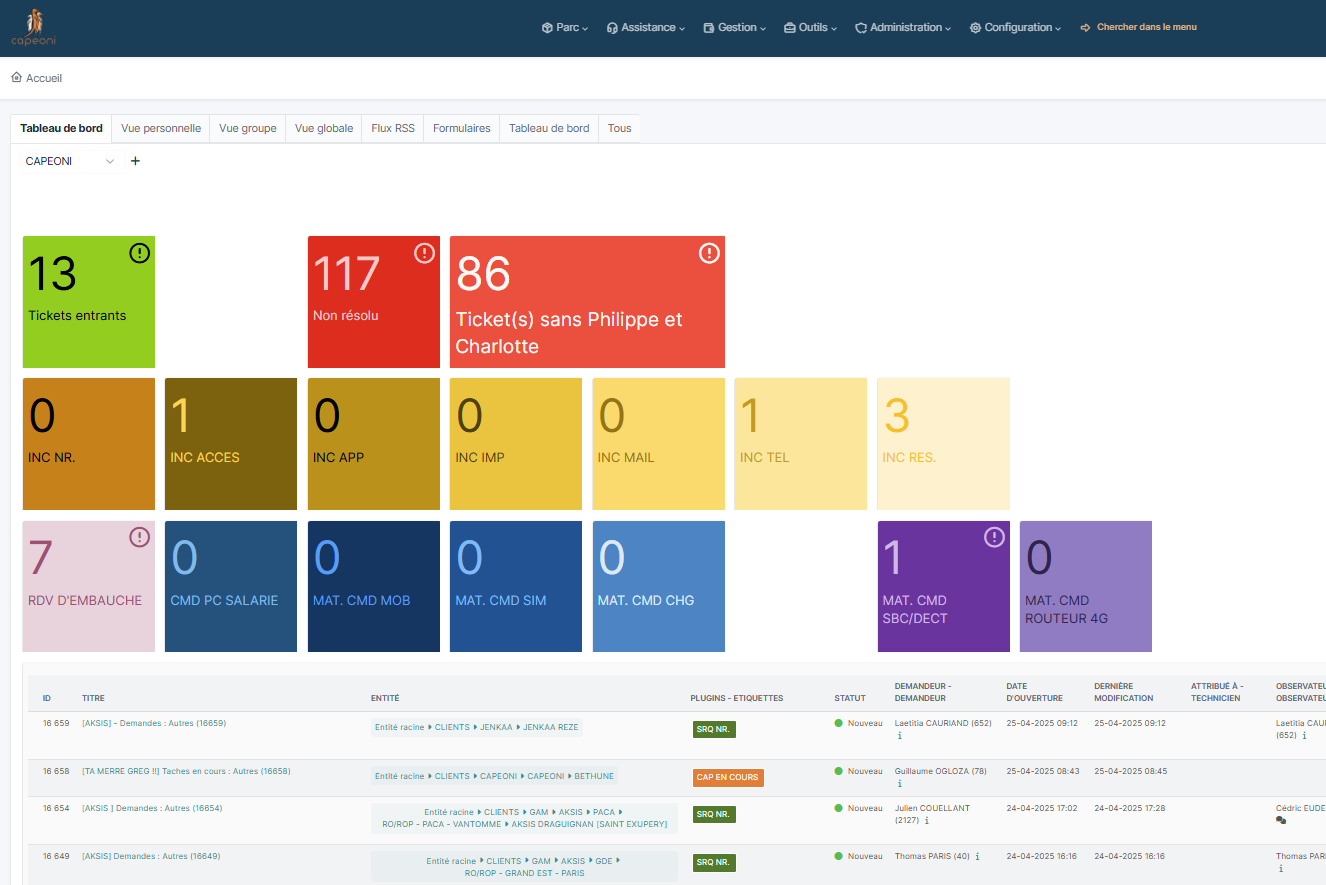Click info icon next to Julien COUELLANT (2127)
Image resolution: width=1326 pixels, height=885 pixels.
926,821
